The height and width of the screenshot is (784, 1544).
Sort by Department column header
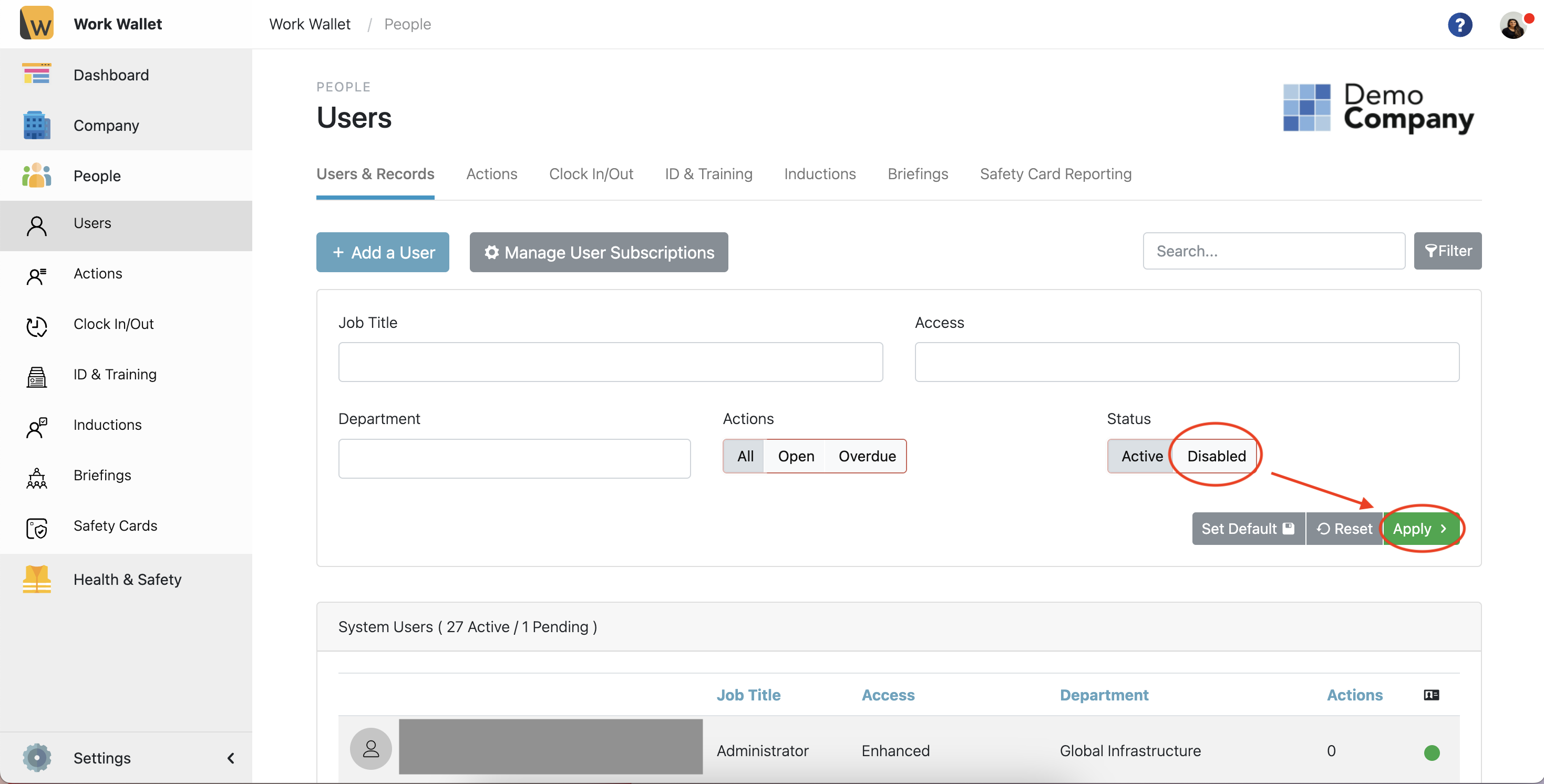(1104, 695)
